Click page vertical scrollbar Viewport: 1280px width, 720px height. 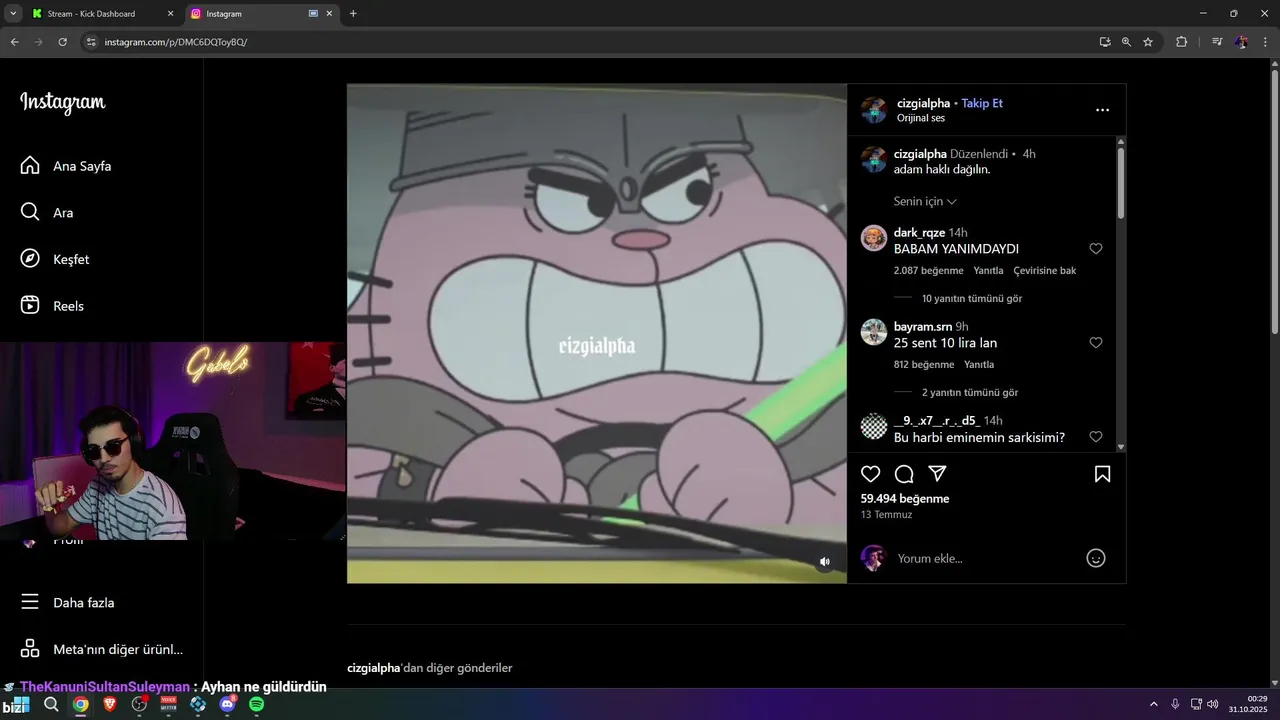(1274, 200)
